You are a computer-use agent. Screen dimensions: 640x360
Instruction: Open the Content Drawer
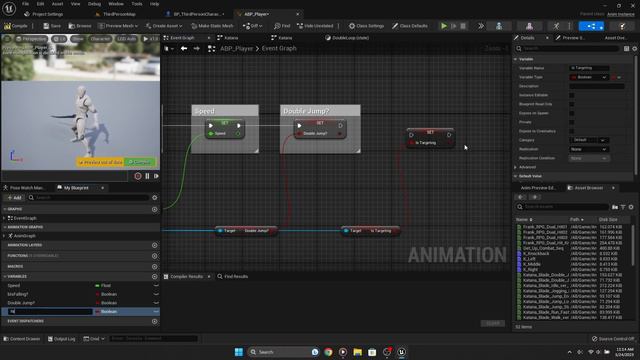(x=22, y=339)
